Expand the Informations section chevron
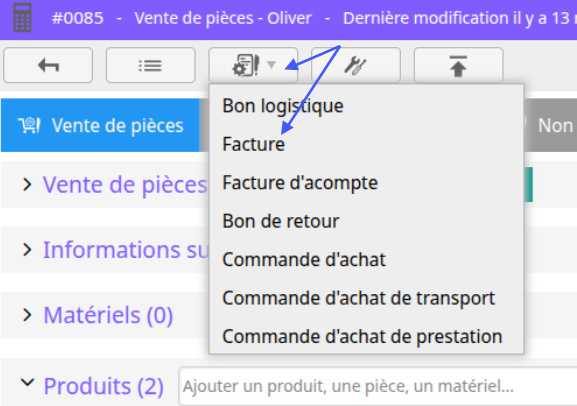Viewport: 577px width, 406px height. 27,250
